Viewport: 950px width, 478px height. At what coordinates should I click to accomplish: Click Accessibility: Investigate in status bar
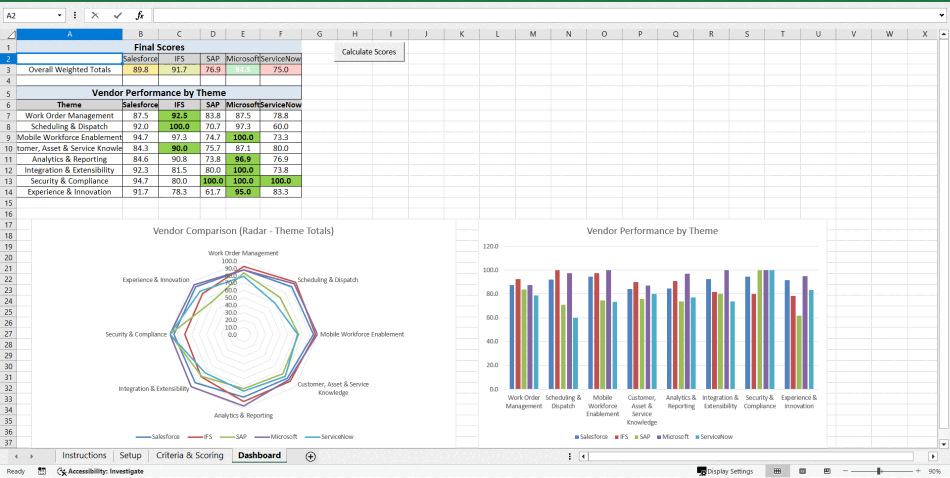(x=101, y=471)
